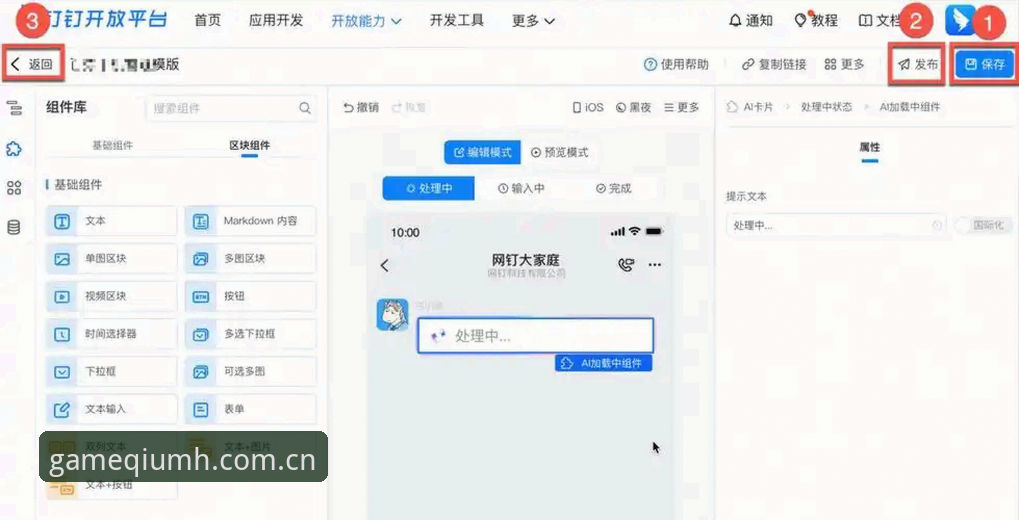Select the 多图区块 component
This screenshot has width=1019, height=520.
pyautogui.click(x=251, y=259)
